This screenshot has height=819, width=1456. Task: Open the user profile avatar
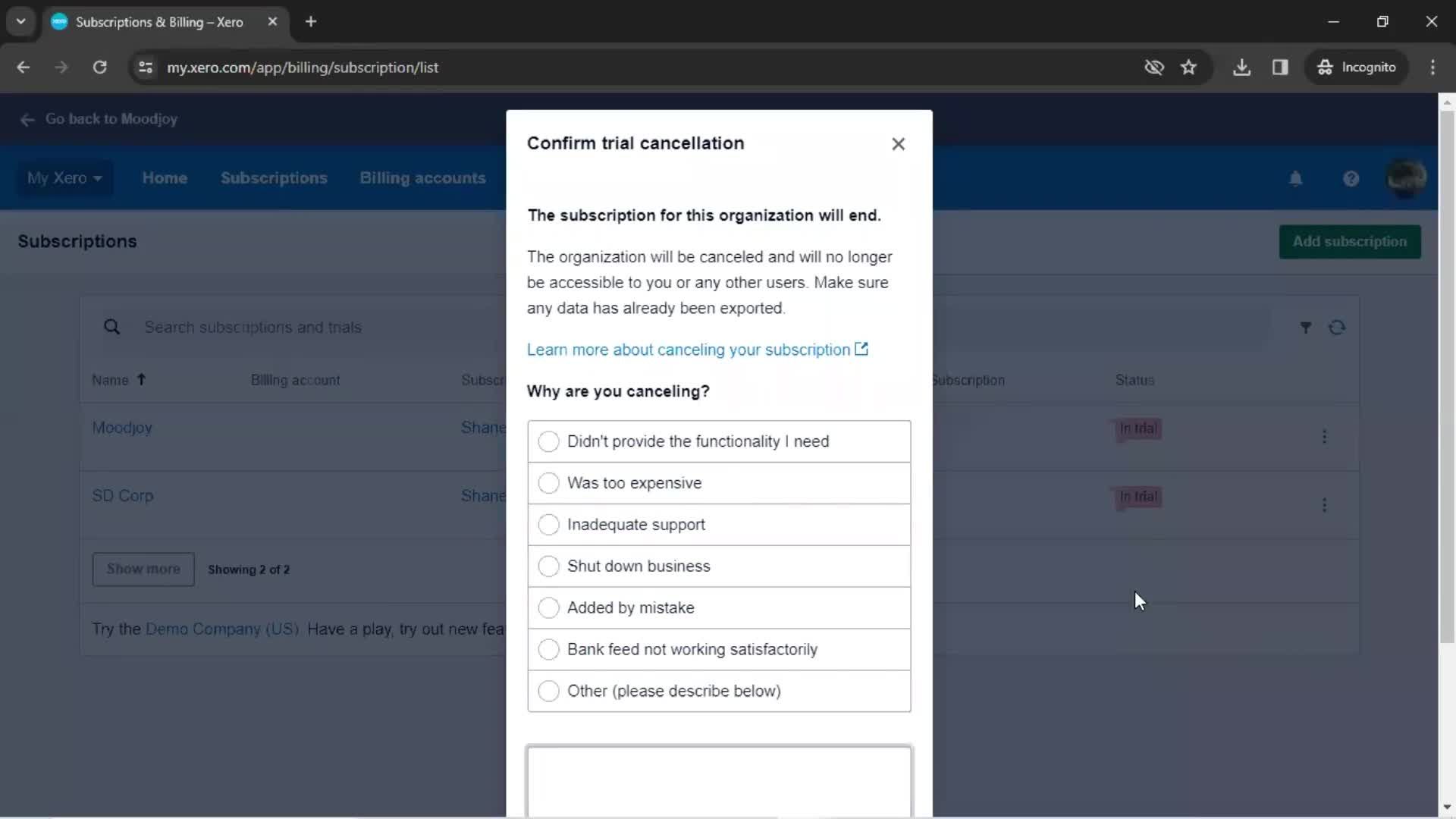1406,178
